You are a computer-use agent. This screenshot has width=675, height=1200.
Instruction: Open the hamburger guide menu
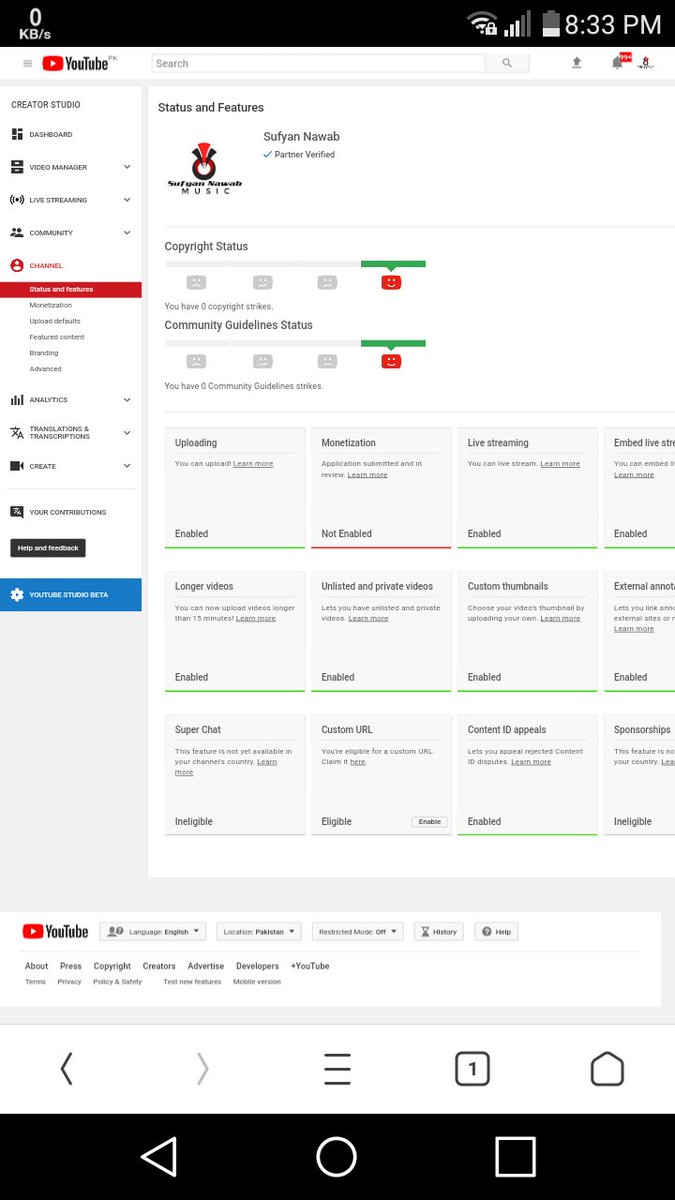[x=27, y=63]
